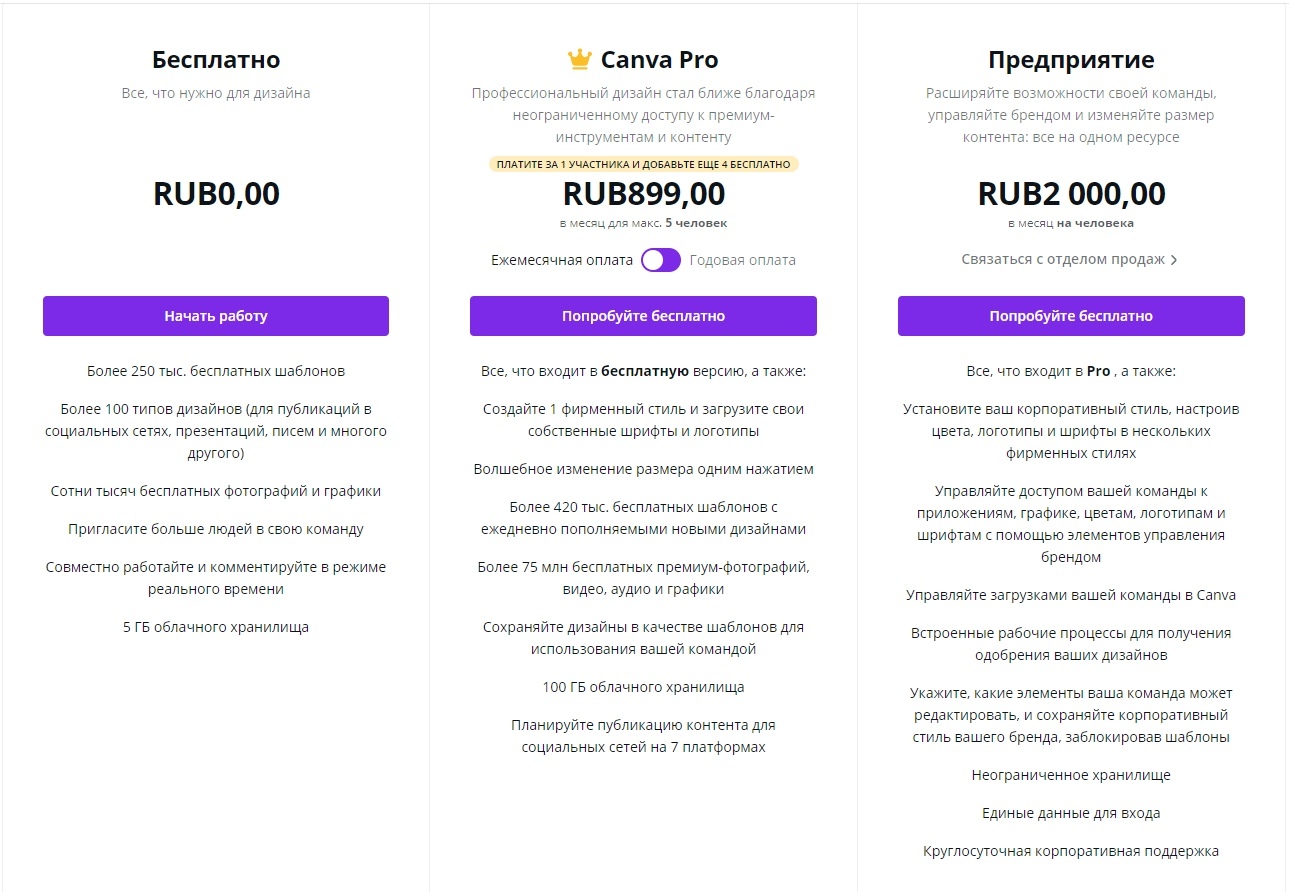Click the RUB0,00 price

pyautogui.click(x=216, y=194)
